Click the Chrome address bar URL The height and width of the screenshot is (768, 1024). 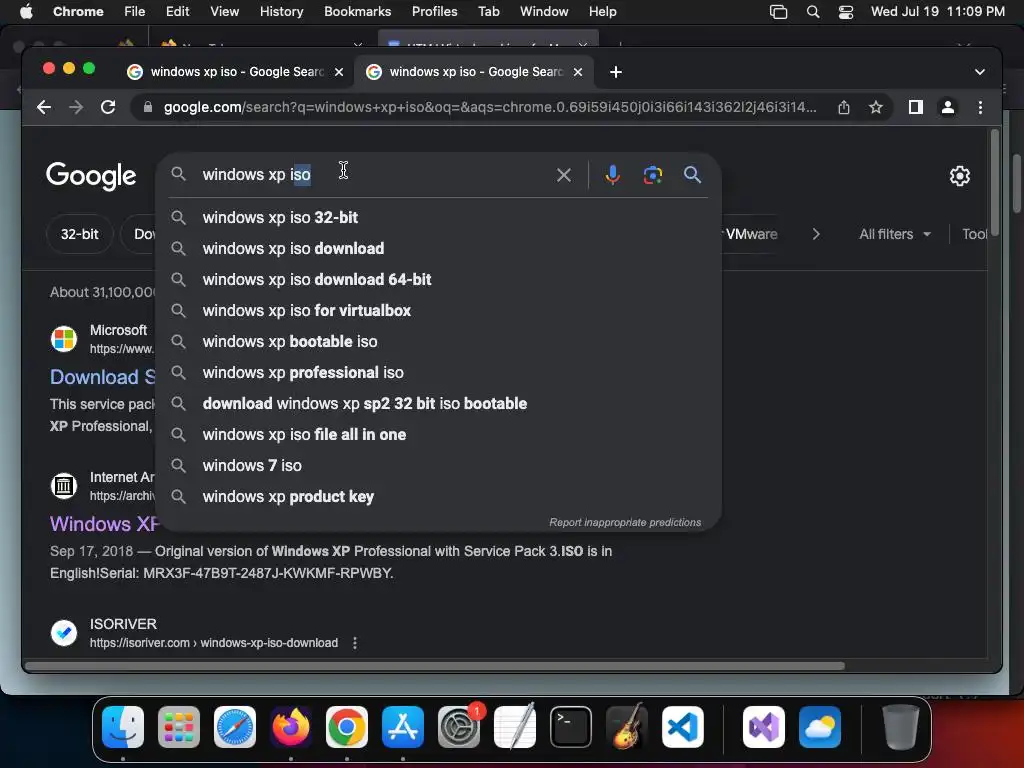[x=489, y=107]
